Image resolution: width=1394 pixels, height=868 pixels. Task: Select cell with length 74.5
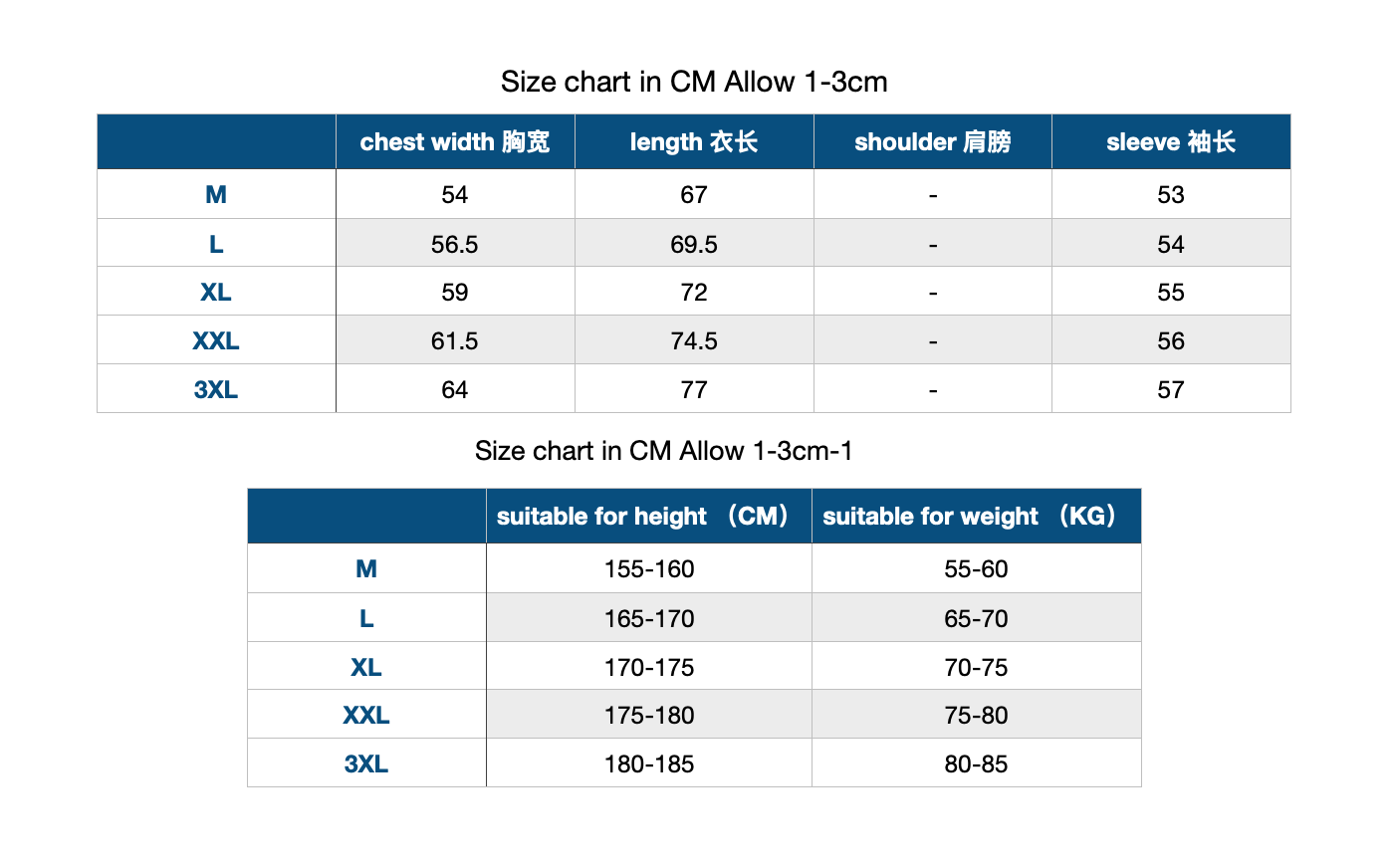click(694, 340)
